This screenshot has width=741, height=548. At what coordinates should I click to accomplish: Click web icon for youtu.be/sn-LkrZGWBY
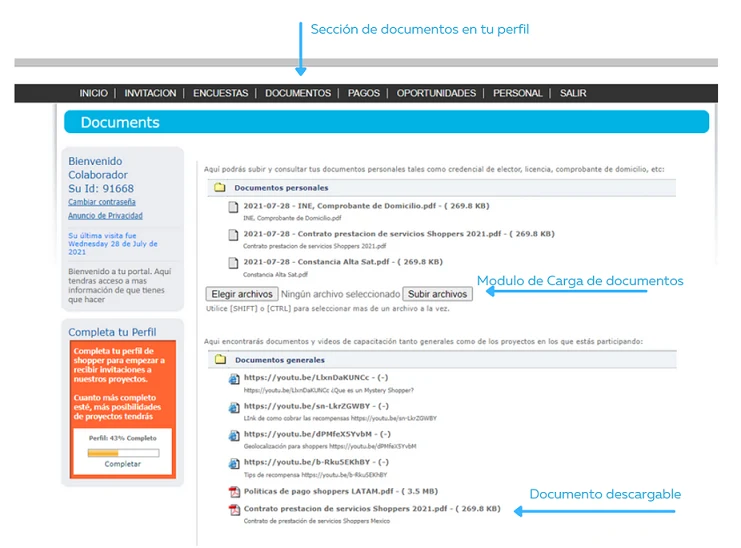click(x=234, y=407)
